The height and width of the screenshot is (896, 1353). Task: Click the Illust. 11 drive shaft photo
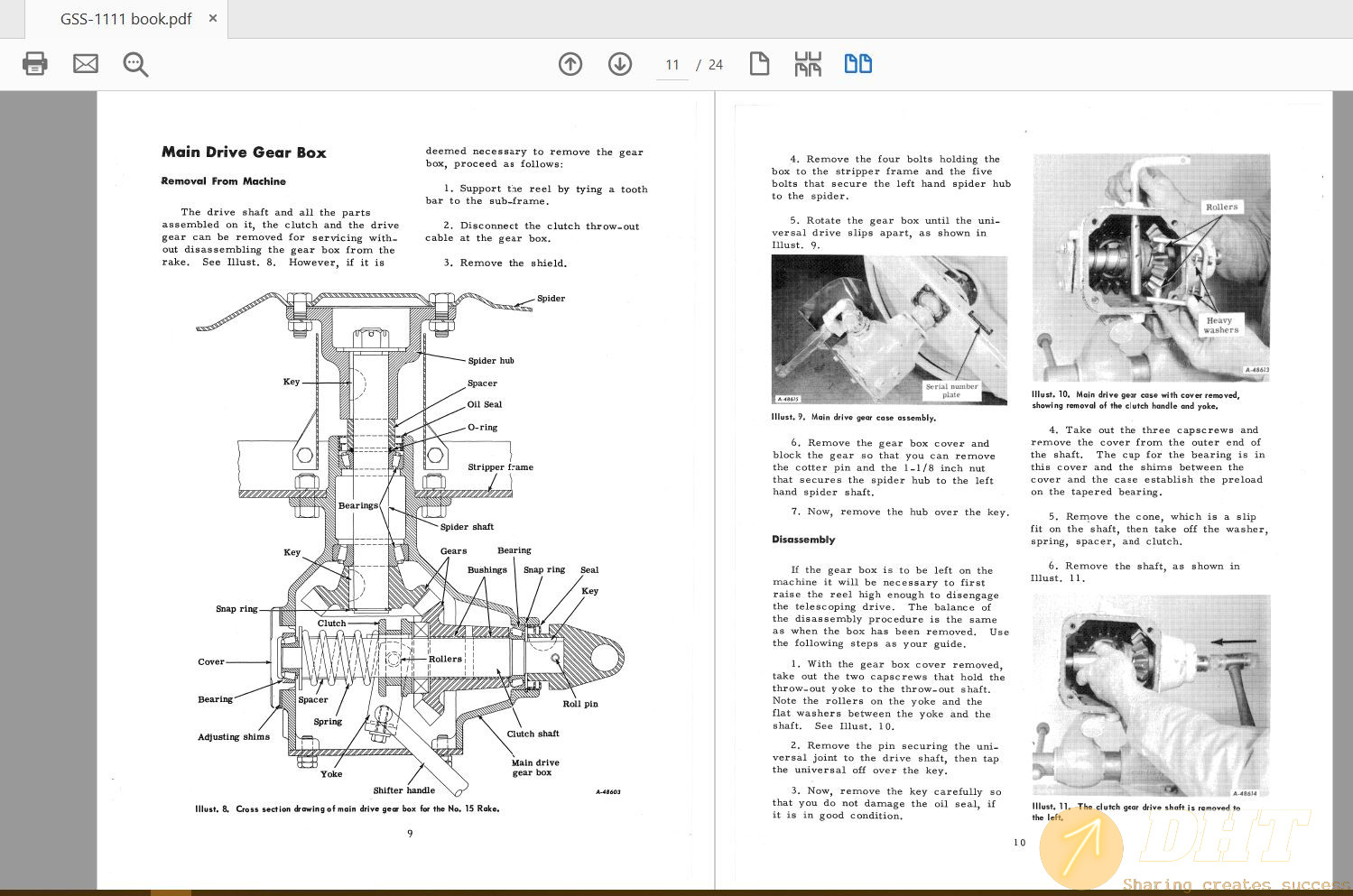(1151, 695)
